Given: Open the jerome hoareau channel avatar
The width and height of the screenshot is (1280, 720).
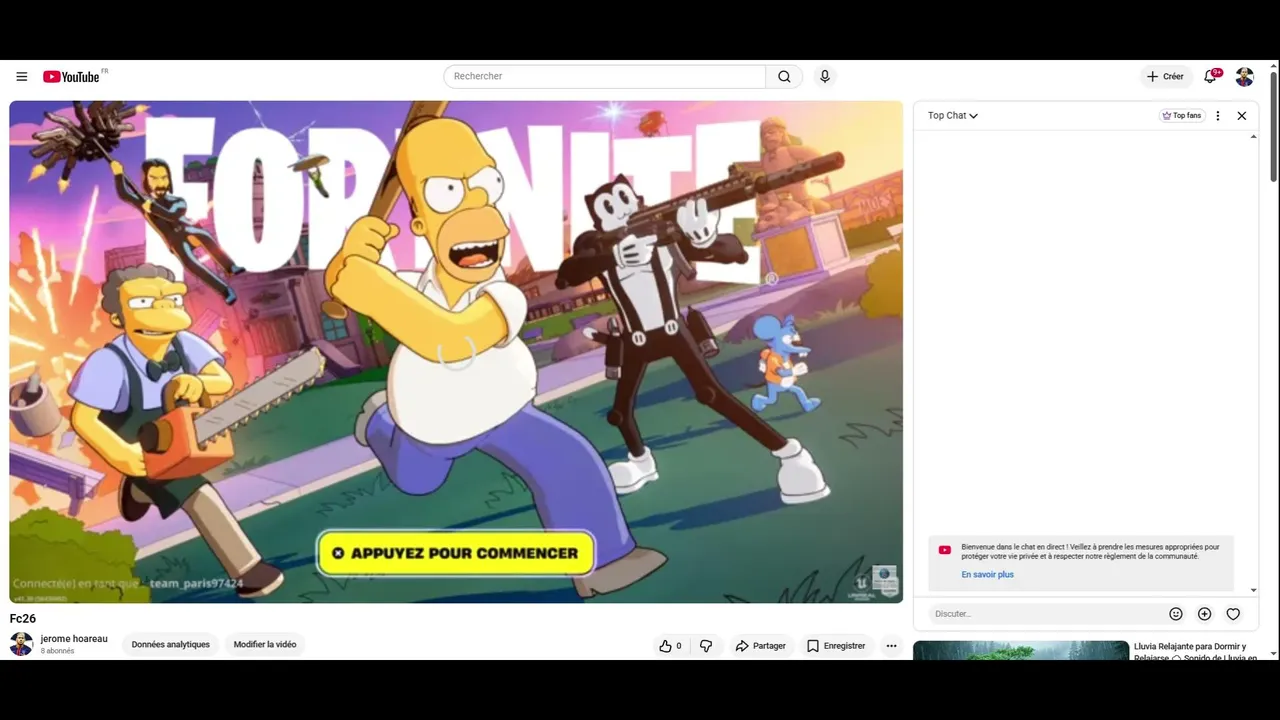Looking at the screenshot, I should tap(21, 644).
